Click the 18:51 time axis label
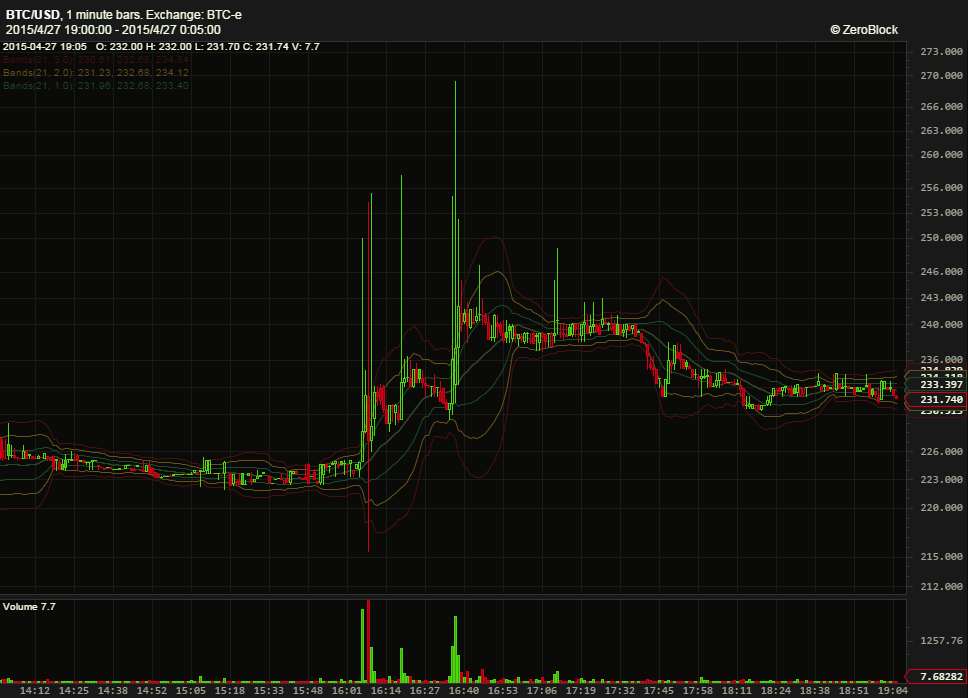Viewport: 968px width, 698px height. (853, 691)
